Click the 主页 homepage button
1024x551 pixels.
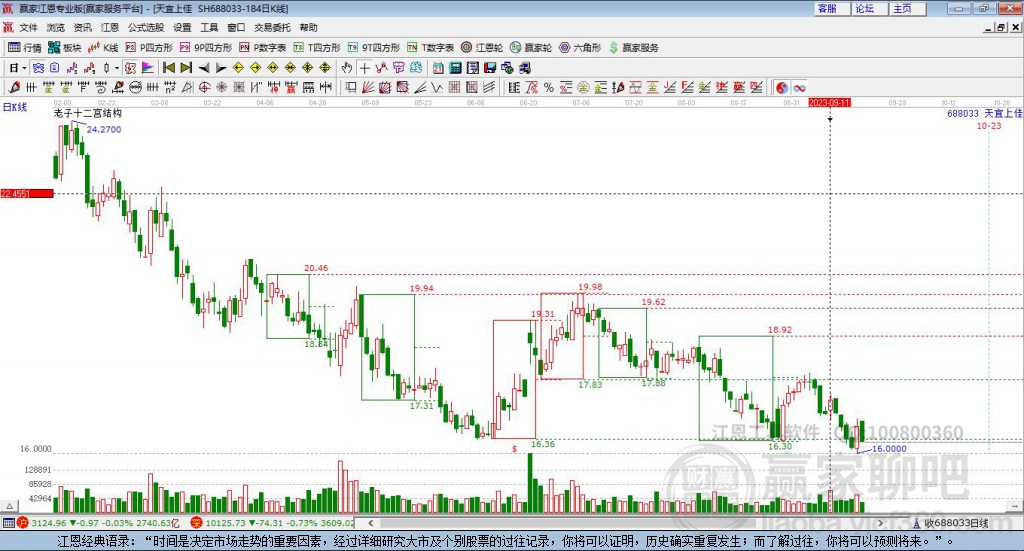[x=907, y=8]
